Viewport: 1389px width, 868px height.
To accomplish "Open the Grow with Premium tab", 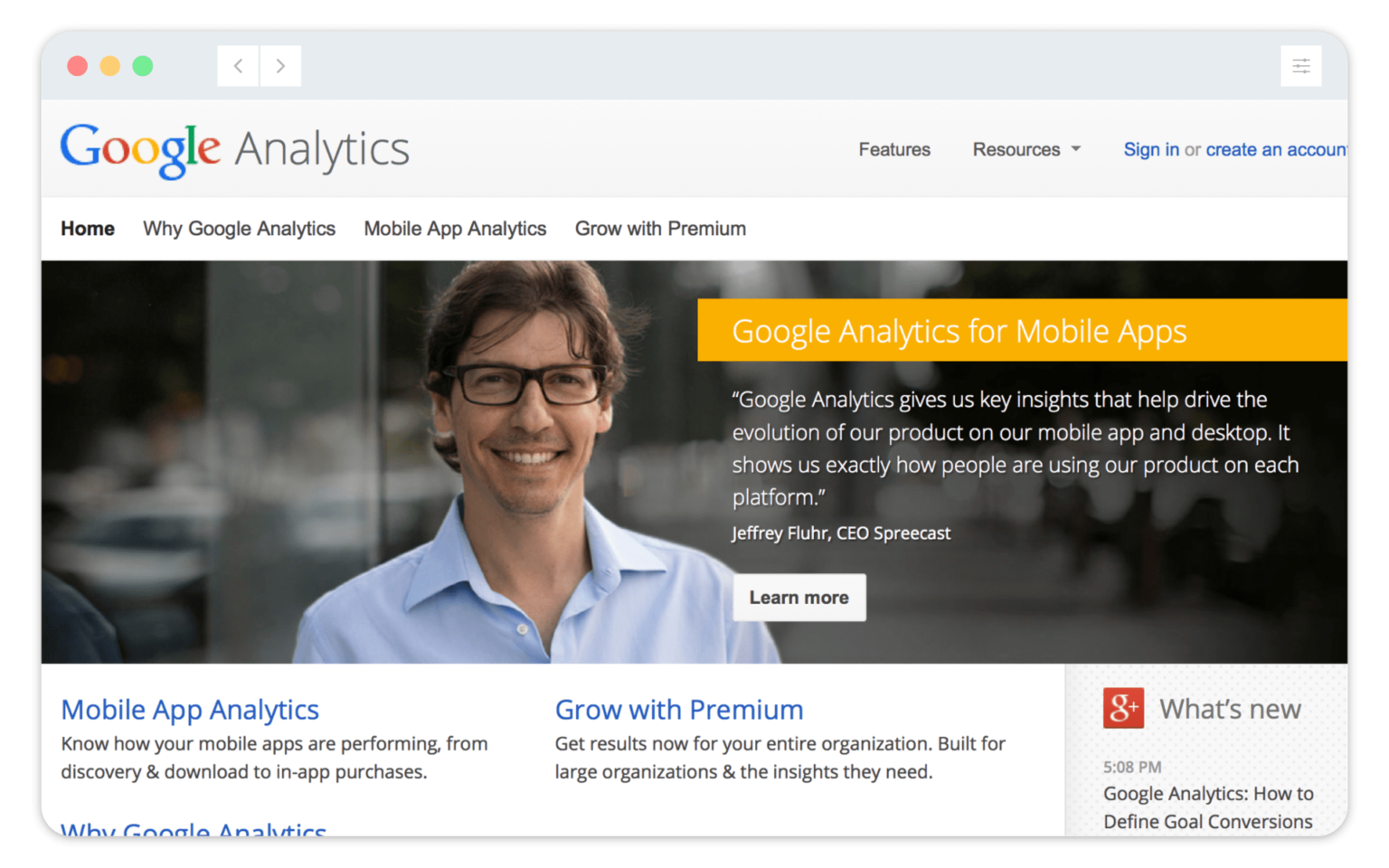I will tap(660, 229).
